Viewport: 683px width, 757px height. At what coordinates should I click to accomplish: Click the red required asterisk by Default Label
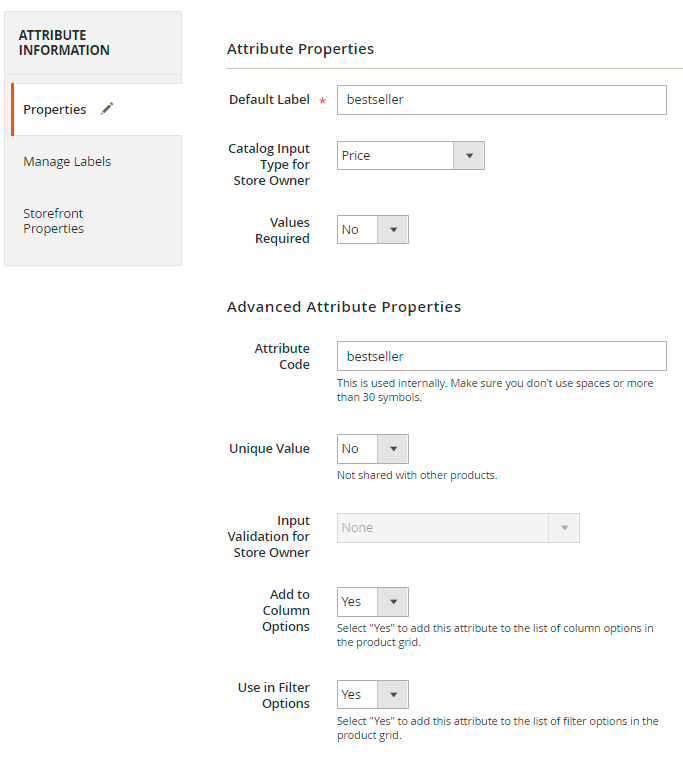pos(322,102)
